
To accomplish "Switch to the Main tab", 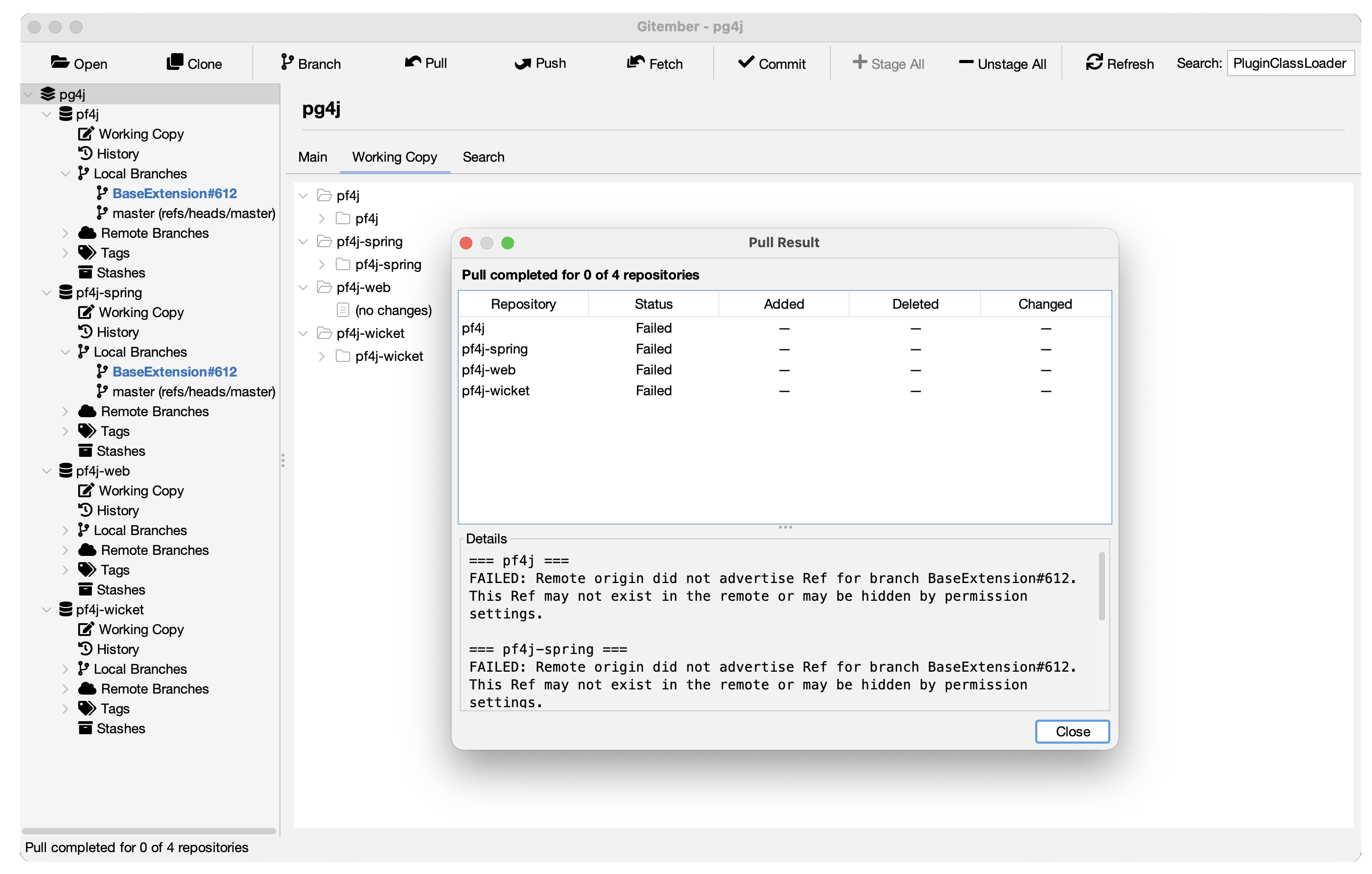I will point(313,157).
